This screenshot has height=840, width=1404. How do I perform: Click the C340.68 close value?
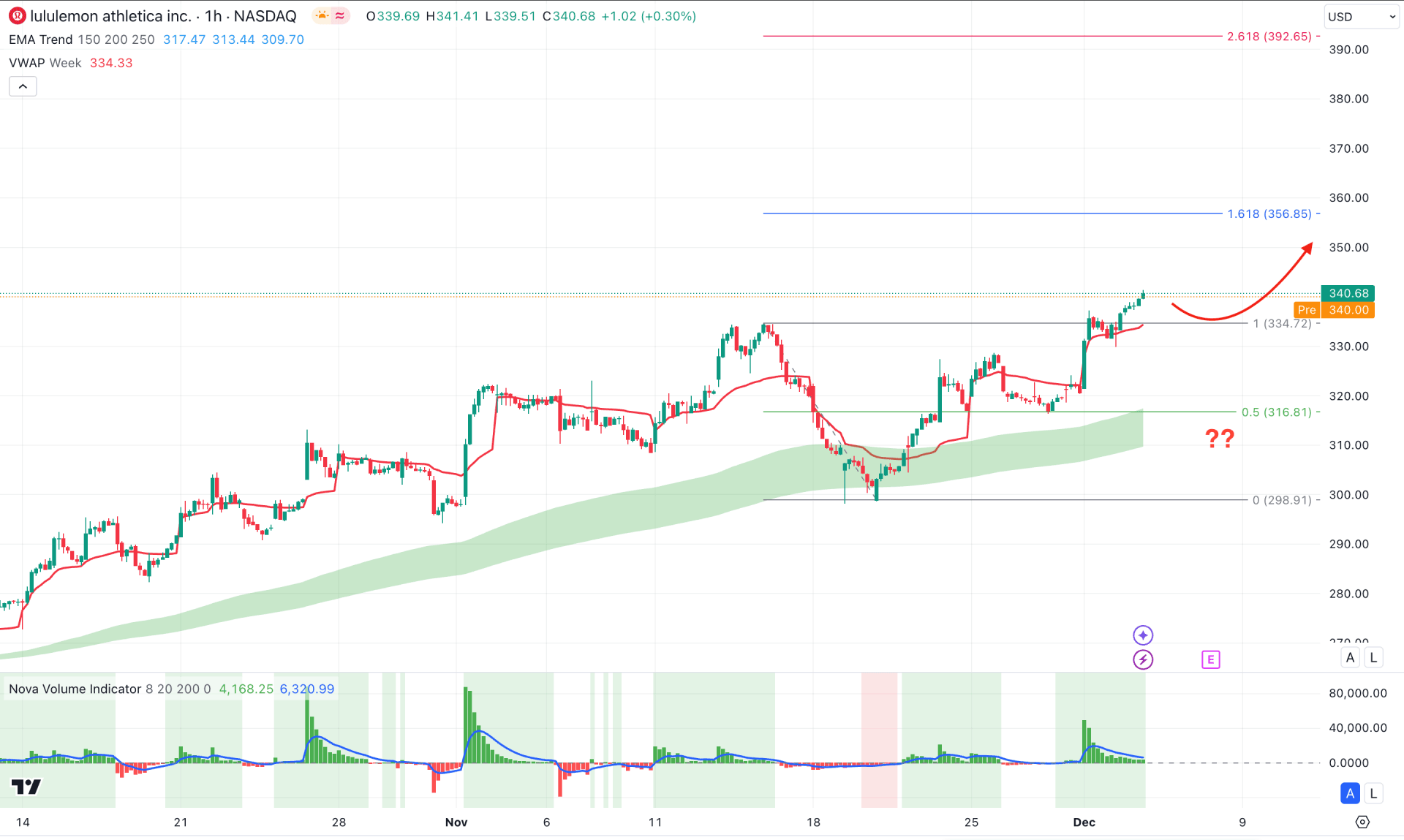click(569, 16)
